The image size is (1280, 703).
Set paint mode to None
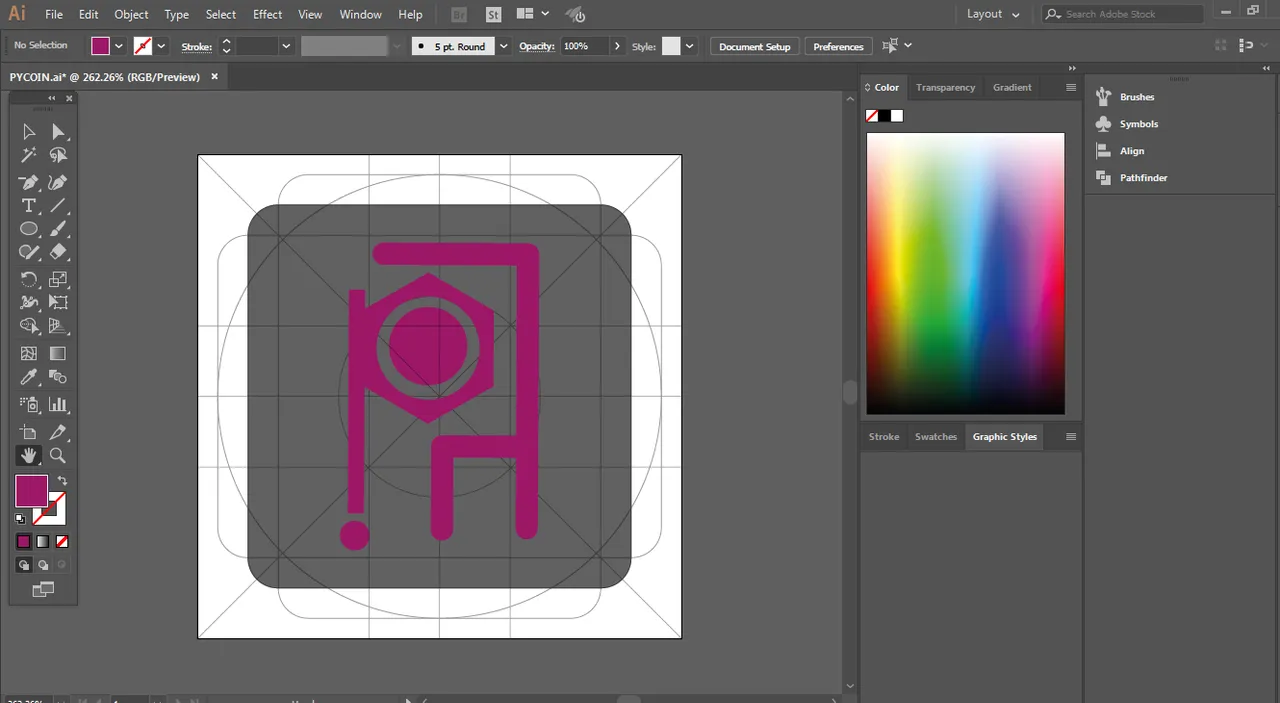click(x=62, y=541)
